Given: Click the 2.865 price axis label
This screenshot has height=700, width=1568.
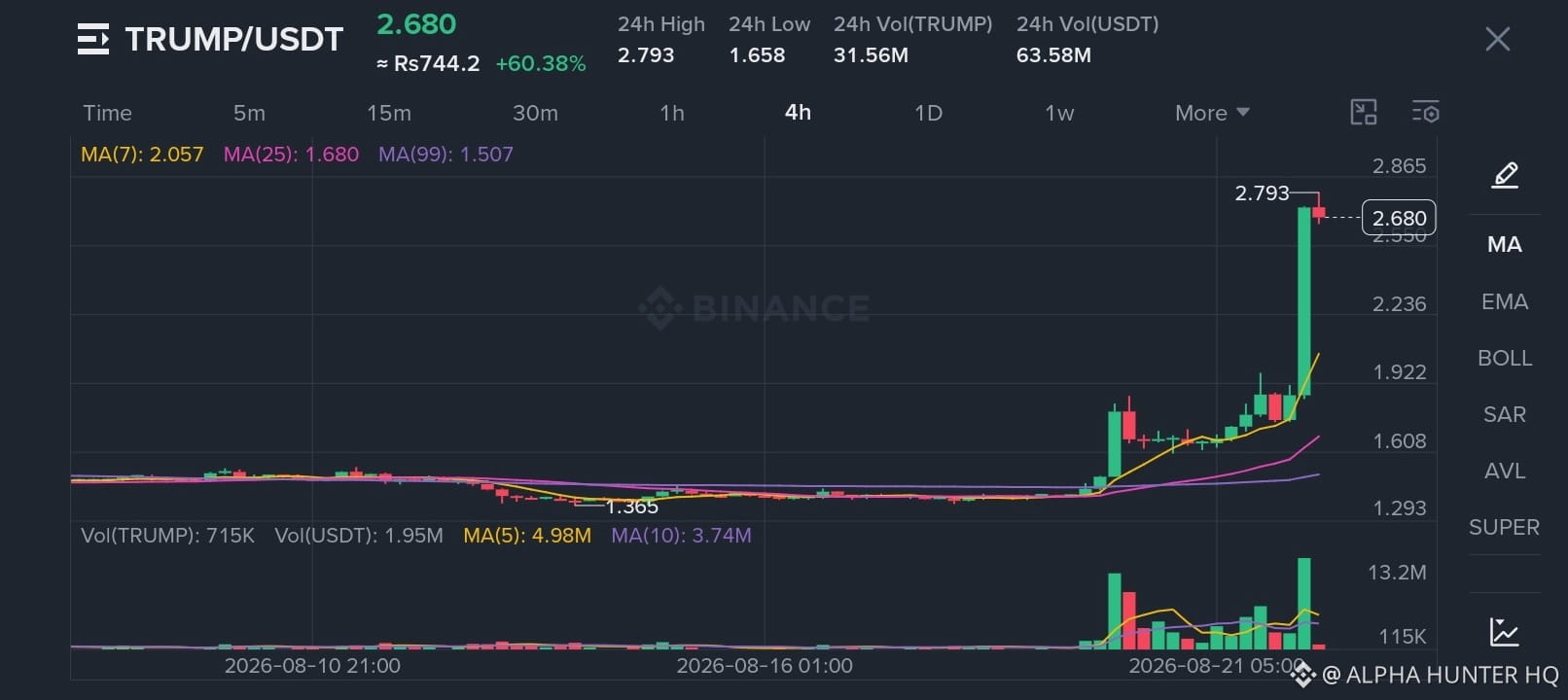Looking at the screenshot, I should tap(1399, 166).
